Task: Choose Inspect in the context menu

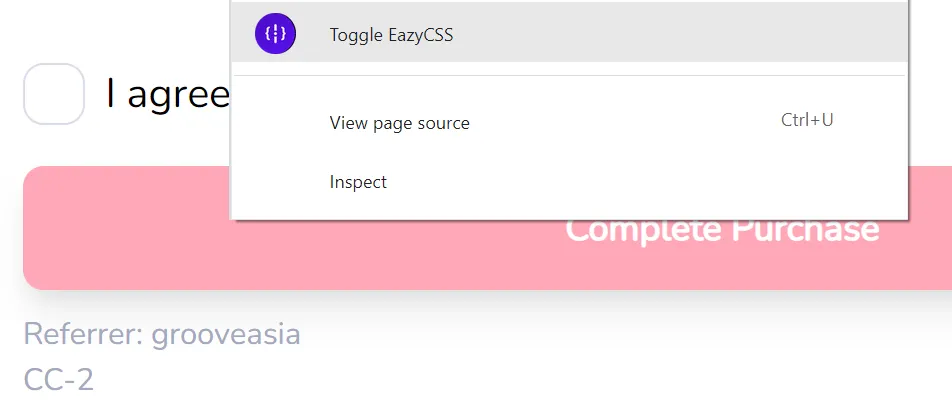Action: [x=570, y=182]
